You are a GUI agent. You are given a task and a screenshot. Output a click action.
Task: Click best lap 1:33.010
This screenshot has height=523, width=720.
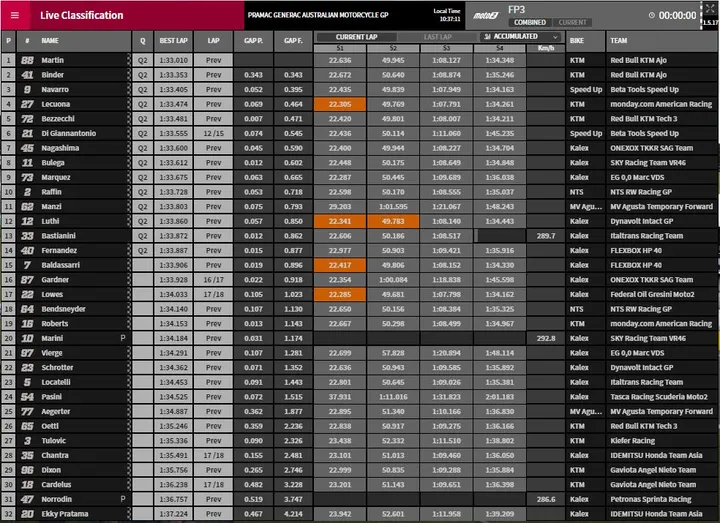click(x=174, y=60)
